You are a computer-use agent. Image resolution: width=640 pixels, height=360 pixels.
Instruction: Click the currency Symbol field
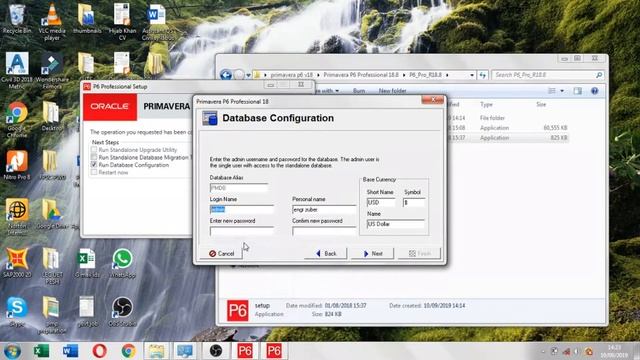pos(414,202)
